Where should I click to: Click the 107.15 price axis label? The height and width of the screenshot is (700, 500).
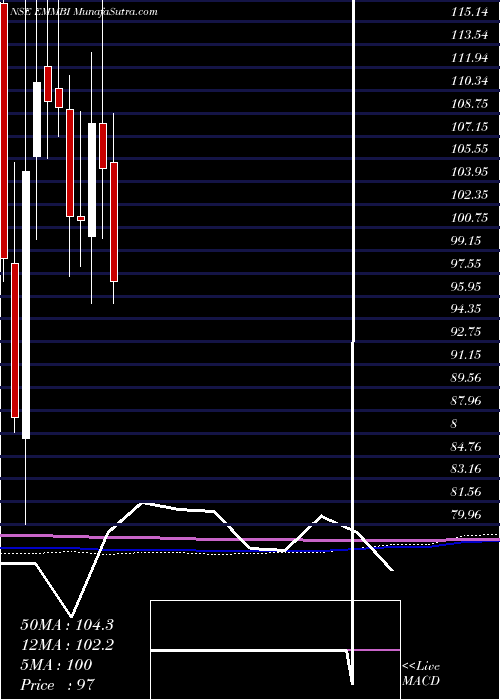click(469, 126)
